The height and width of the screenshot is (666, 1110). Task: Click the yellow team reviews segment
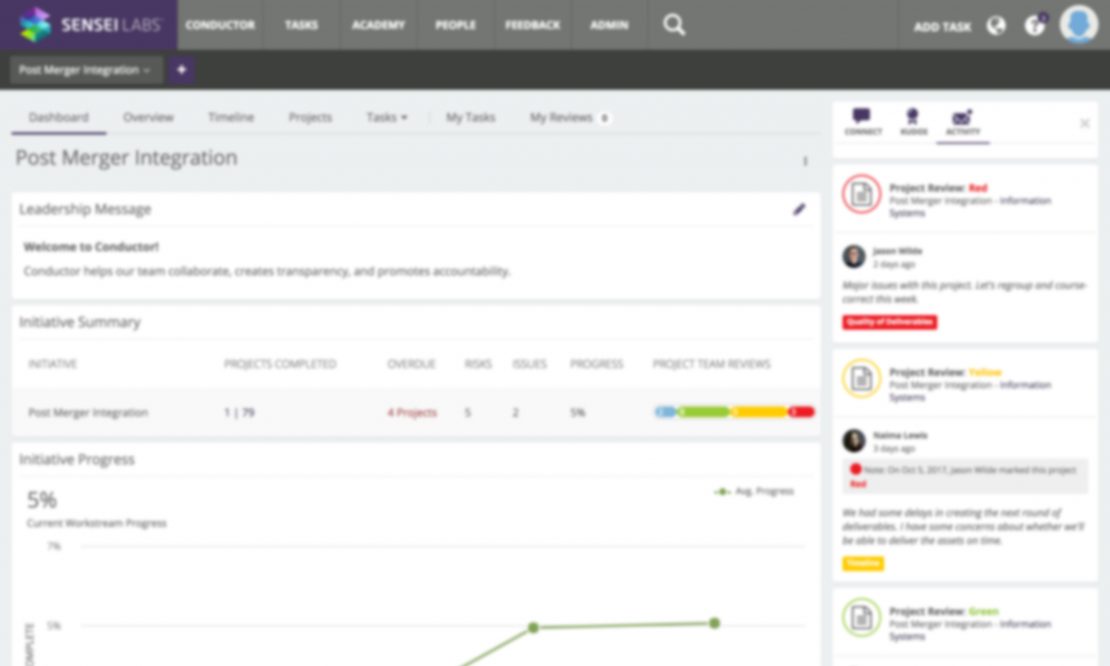[x=759, y=412]
